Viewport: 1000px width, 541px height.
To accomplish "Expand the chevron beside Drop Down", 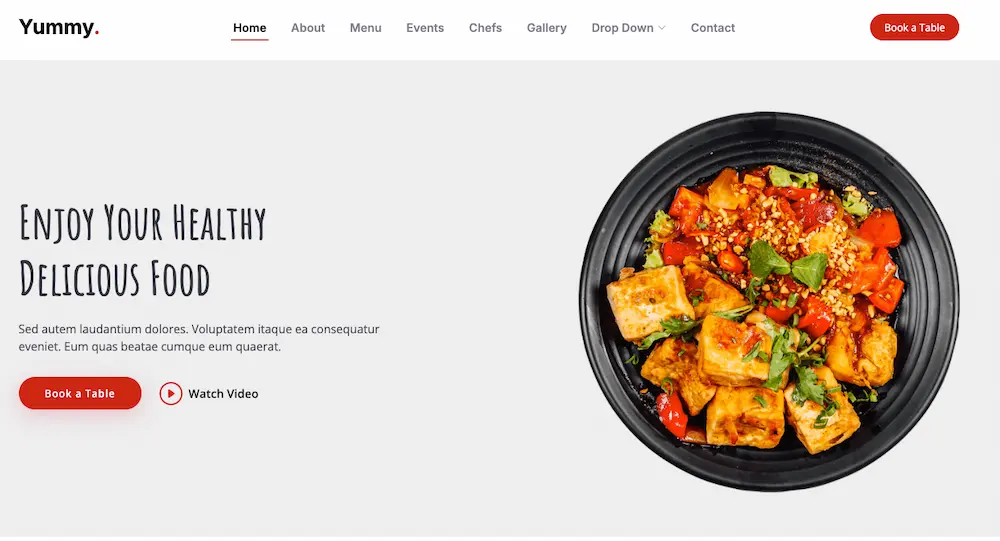I will coord(662,28).
